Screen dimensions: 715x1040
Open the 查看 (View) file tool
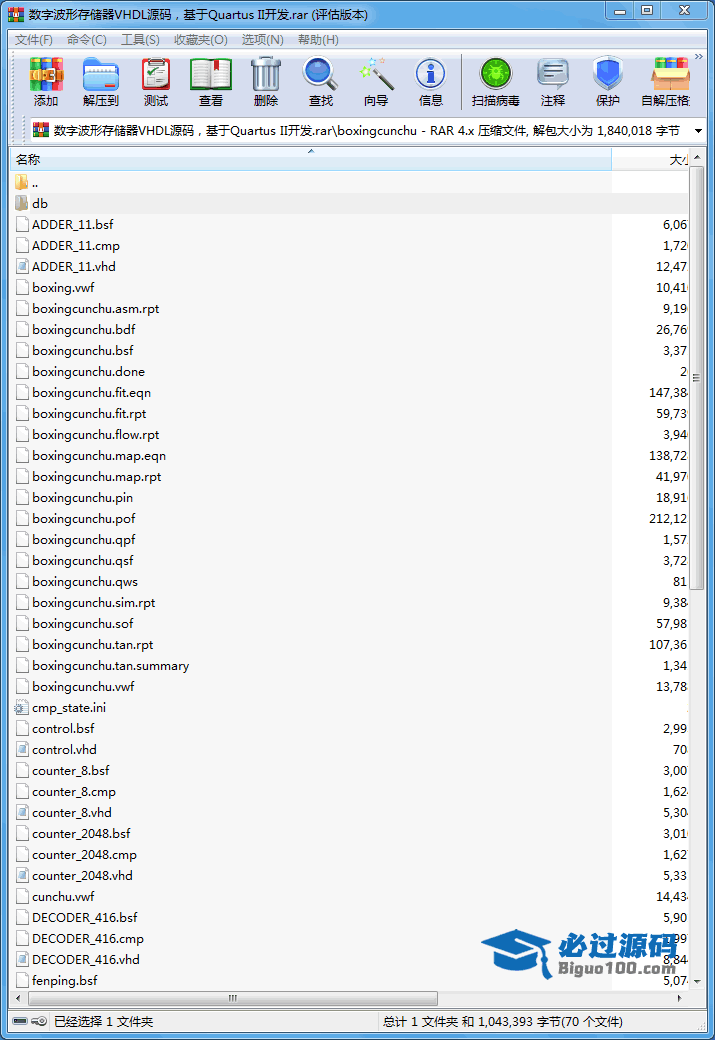coord(211,82)
